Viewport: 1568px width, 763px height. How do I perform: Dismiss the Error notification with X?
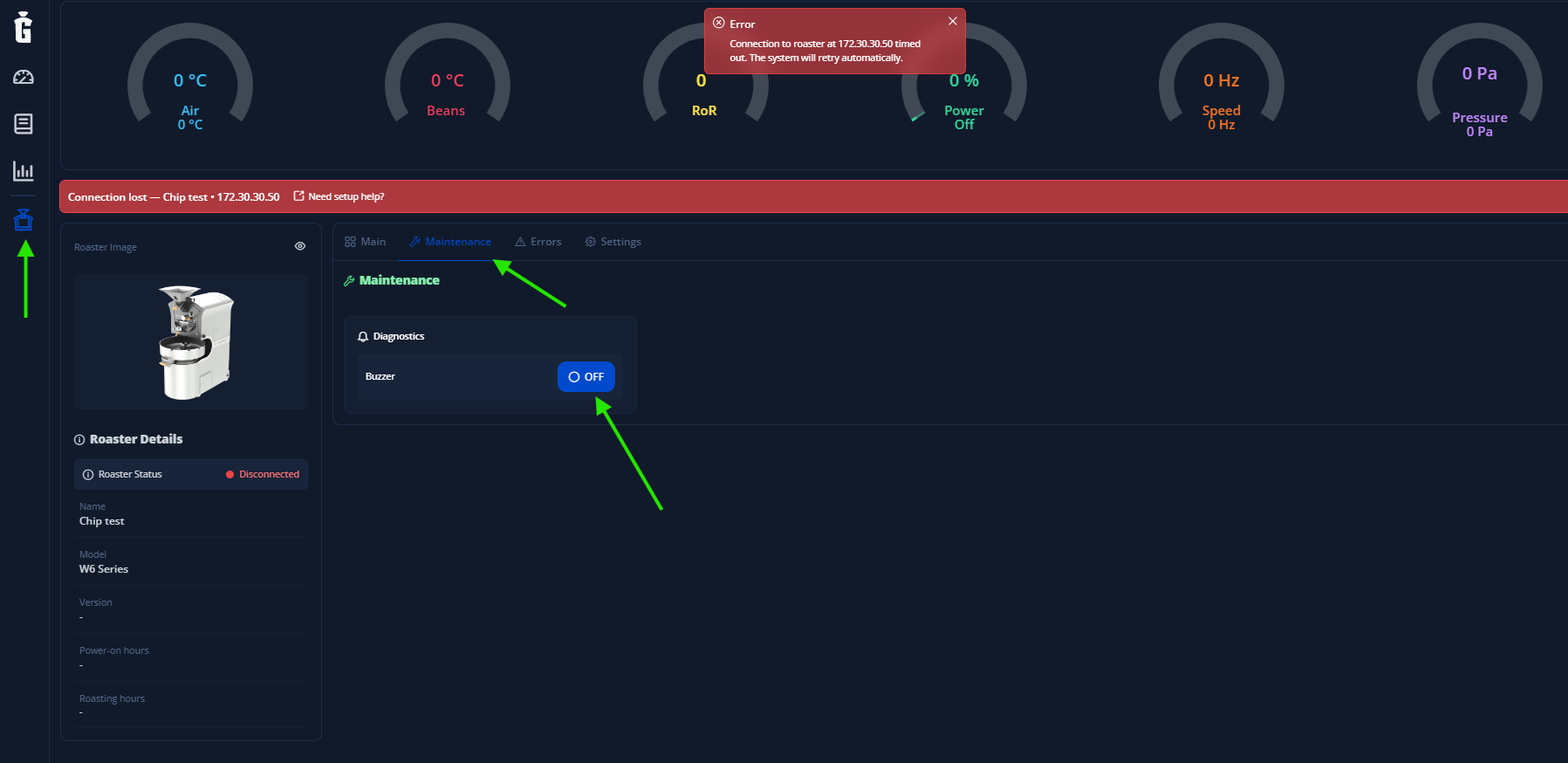953,21
